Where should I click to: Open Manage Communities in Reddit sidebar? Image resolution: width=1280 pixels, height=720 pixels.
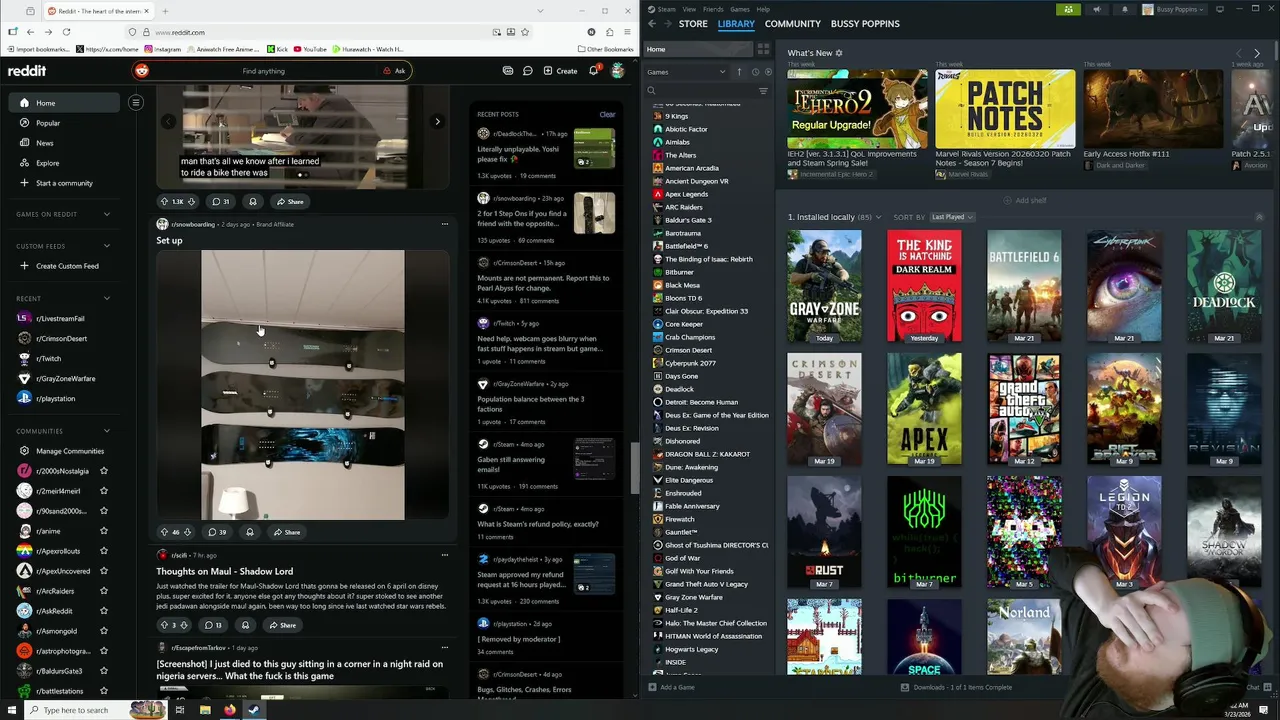coord(70,451)
